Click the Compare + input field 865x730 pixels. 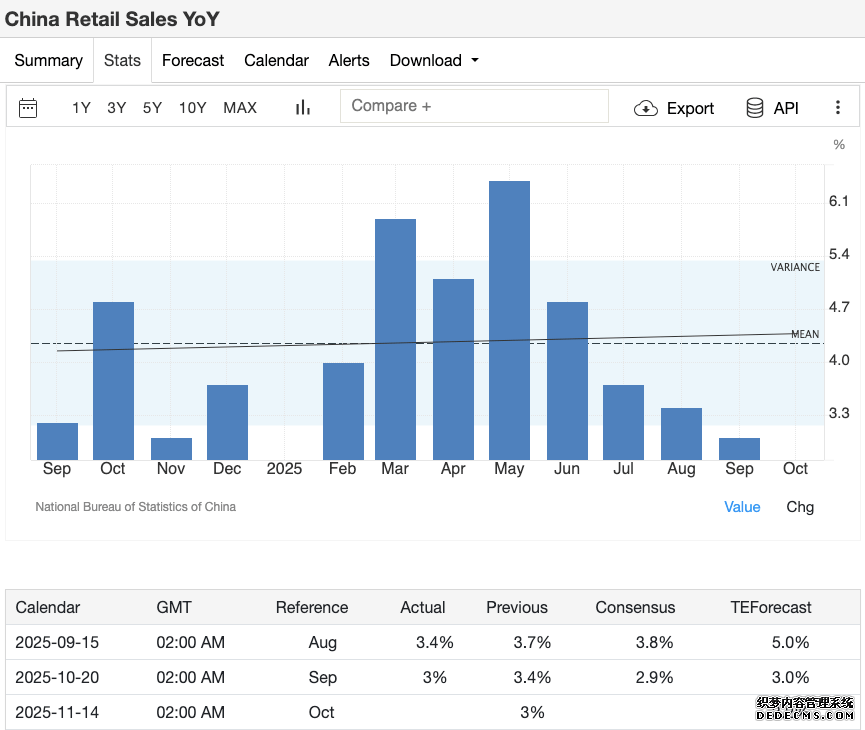(474, 106)
